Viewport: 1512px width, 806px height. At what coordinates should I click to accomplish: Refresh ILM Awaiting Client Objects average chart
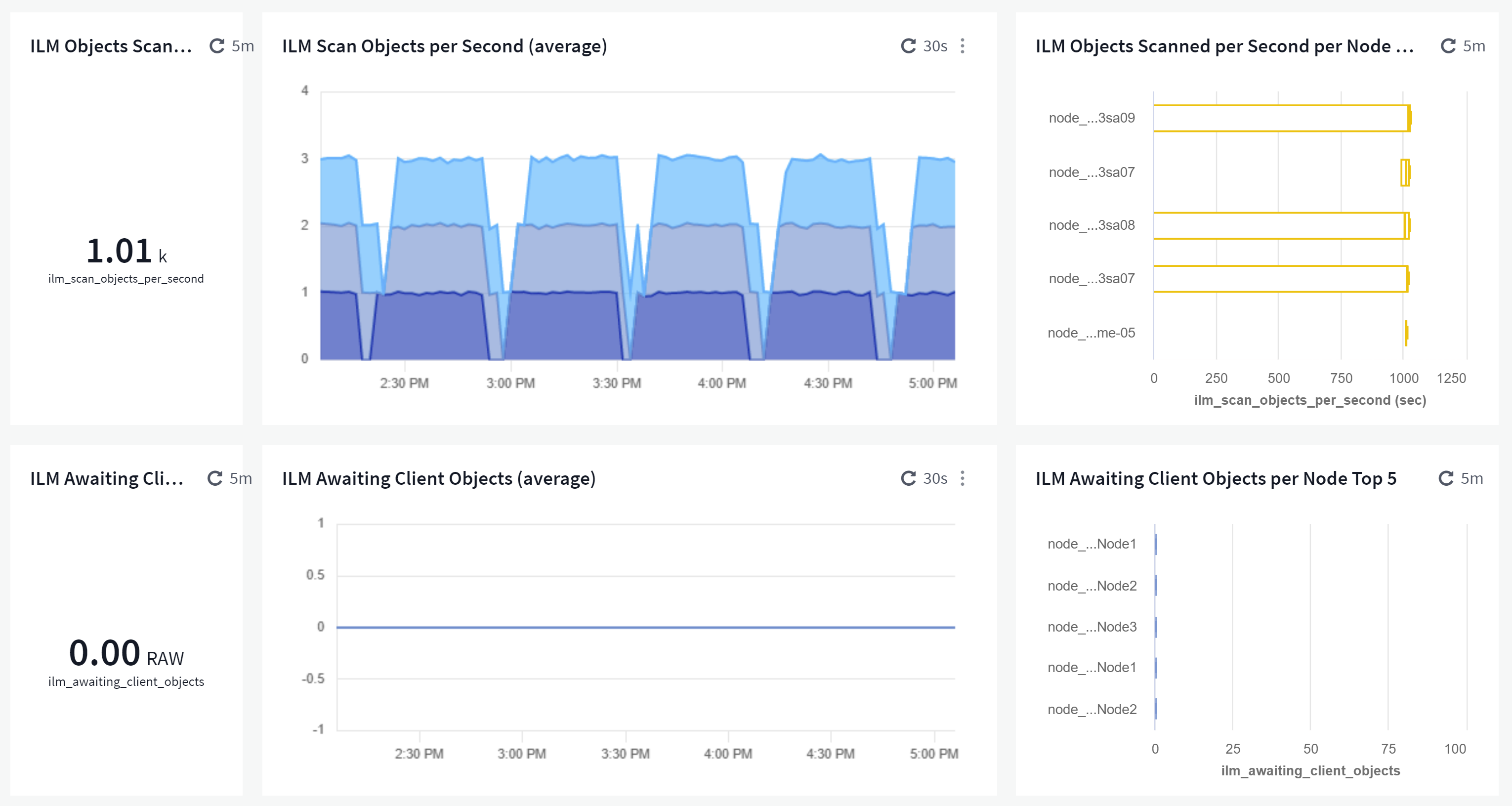point(908,478)
